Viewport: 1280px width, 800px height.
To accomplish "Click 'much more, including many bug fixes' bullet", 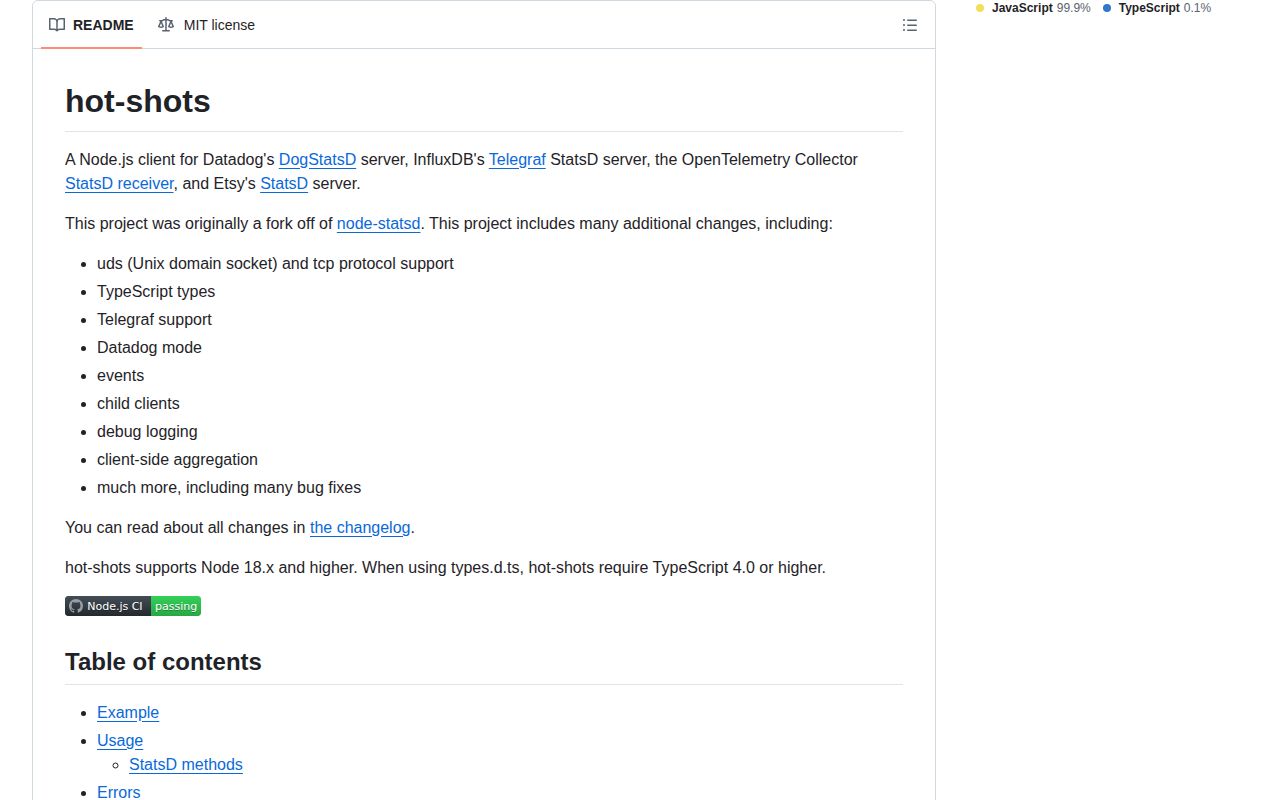I will [229, 487].
